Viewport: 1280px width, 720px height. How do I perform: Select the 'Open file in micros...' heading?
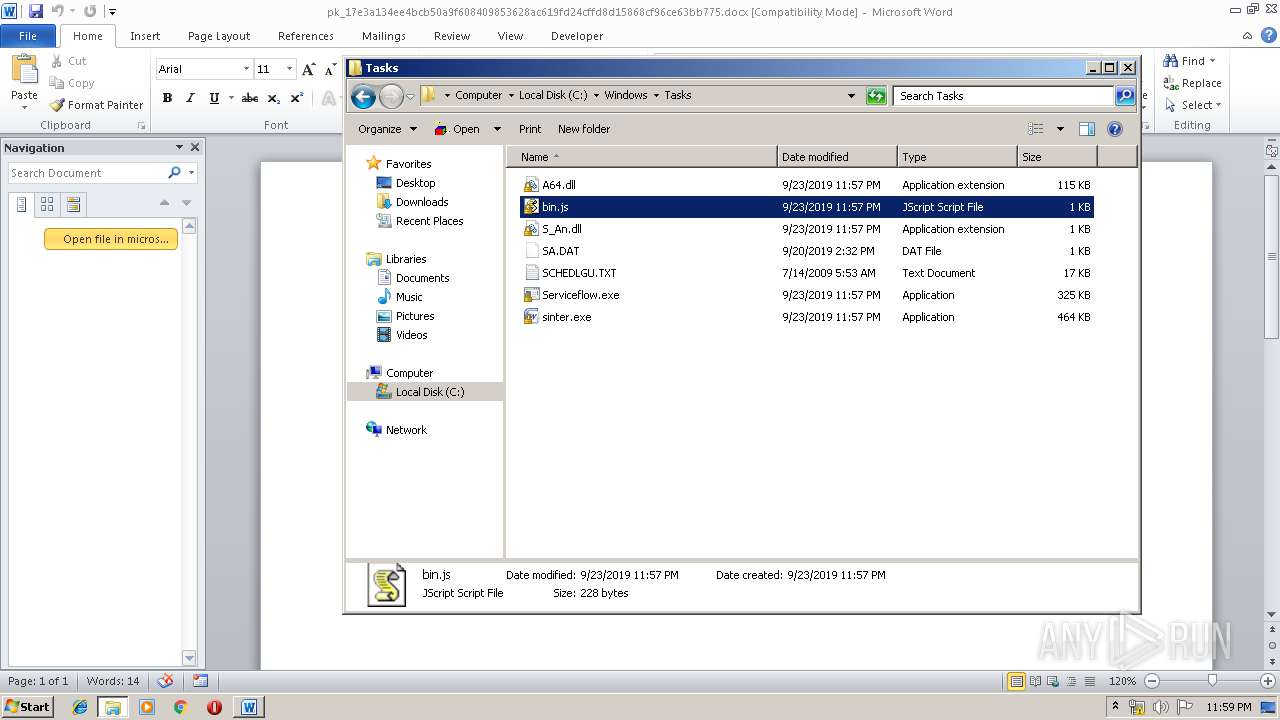(111, 239)
